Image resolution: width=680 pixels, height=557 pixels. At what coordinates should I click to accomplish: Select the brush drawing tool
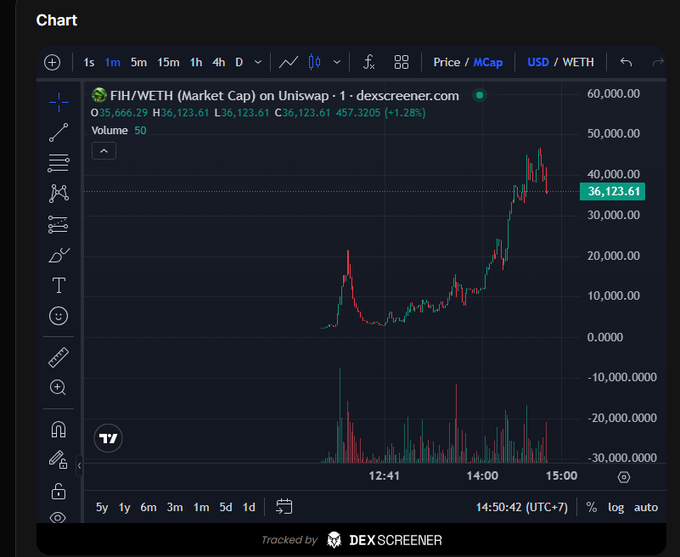(x=59, y=255)
